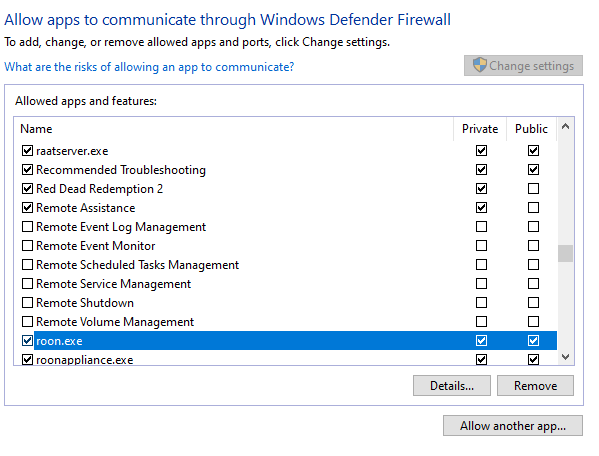
Task: Toggle Public checkbox for roon.exe
Action: pyautogui.click(x=533, y=340)
